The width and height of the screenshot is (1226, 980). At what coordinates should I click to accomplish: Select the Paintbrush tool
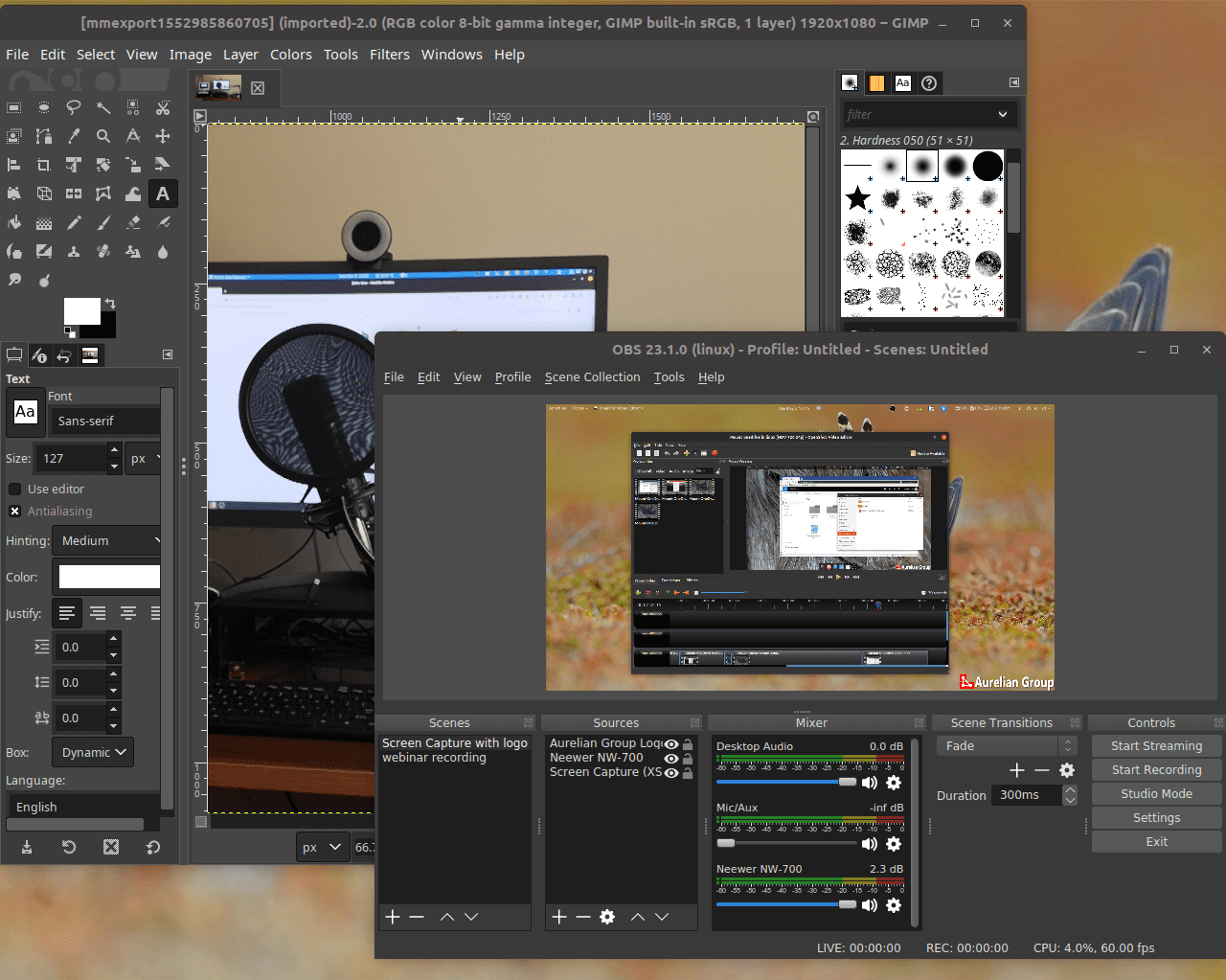click(103, 222)
